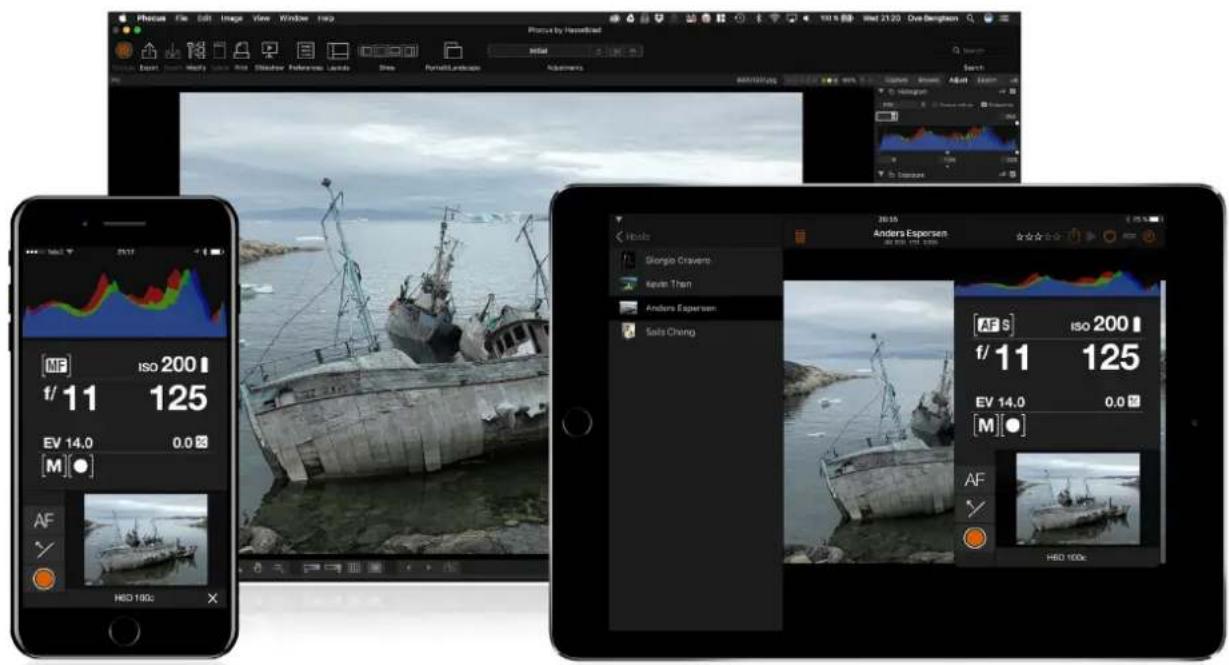Open Preferences icon in Mac Phocus toolbar

coord(306,50)
